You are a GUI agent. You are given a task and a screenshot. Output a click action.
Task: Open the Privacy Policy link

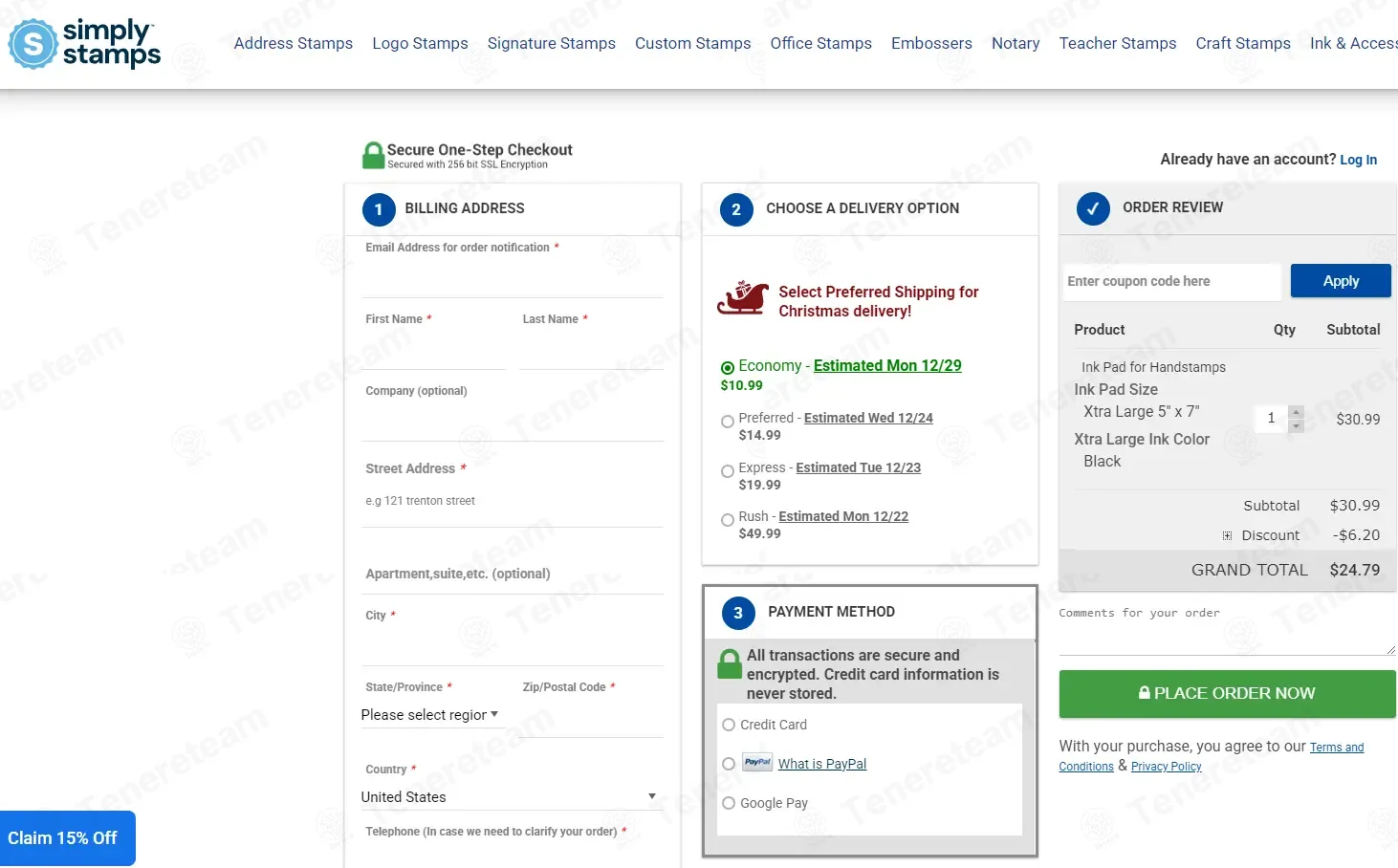click(1166, 767)
